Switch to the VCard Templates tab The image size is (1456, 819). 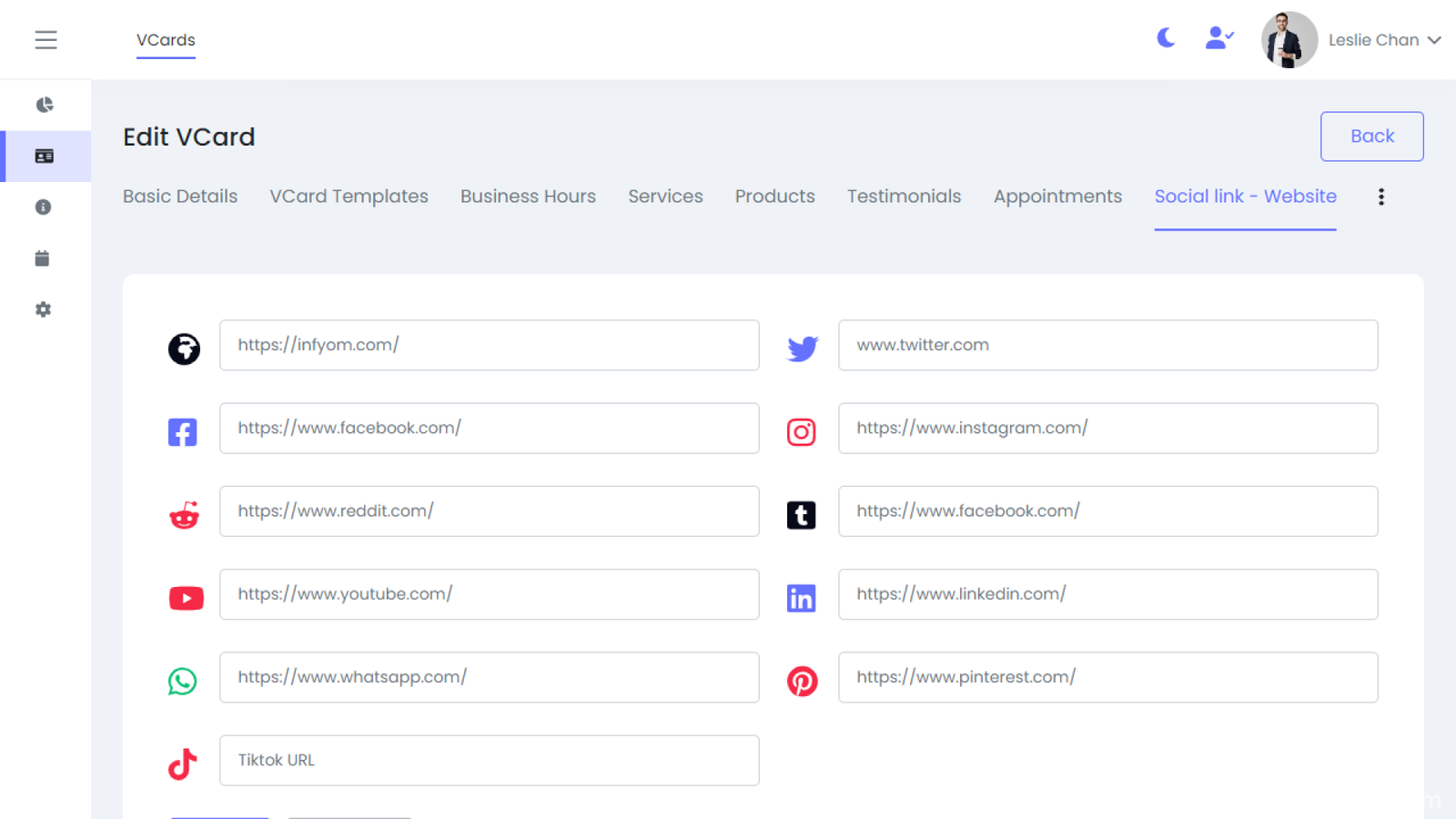click(349, 197)
